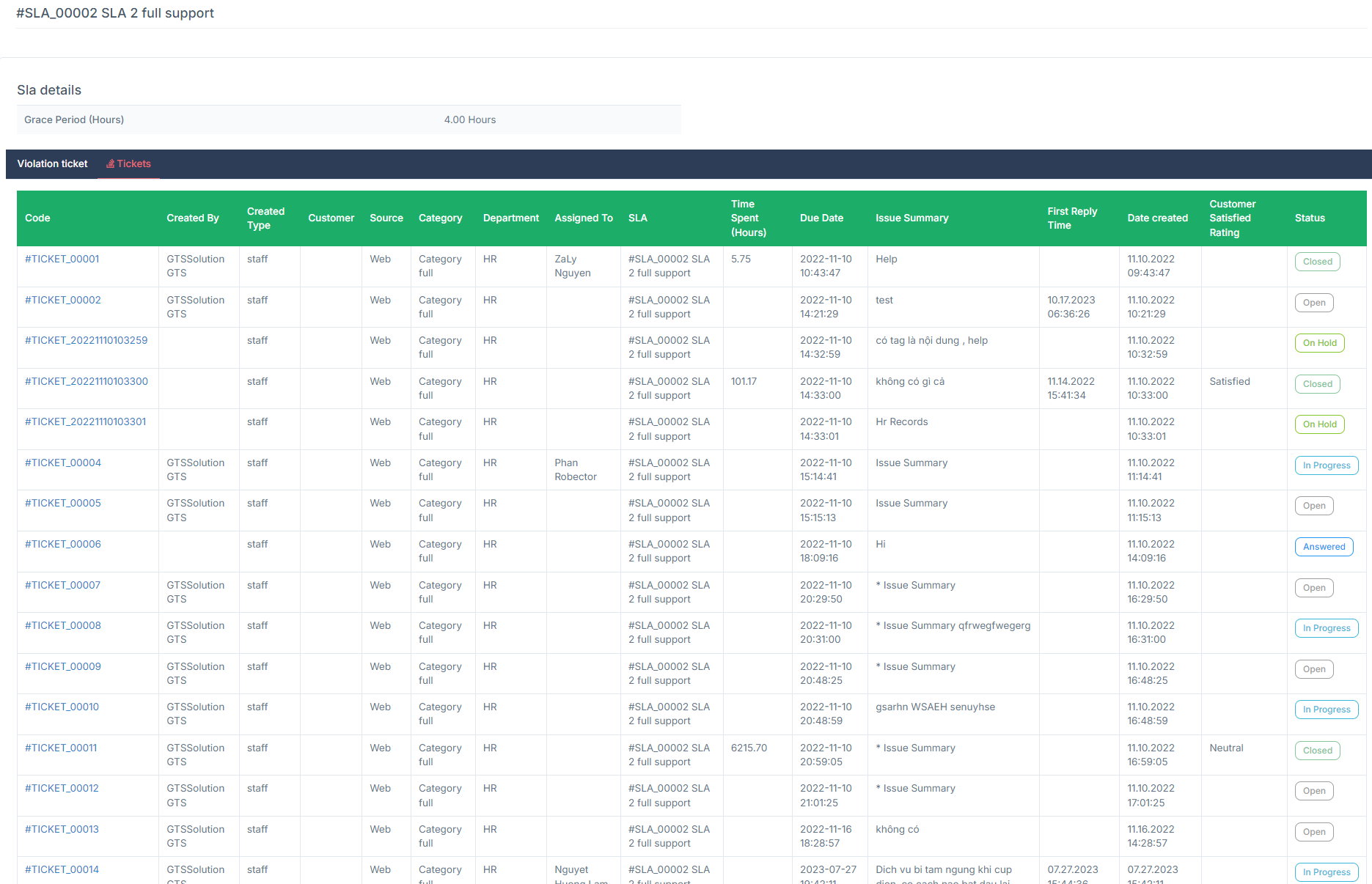Click the Status column header

tap(1310, 218)
